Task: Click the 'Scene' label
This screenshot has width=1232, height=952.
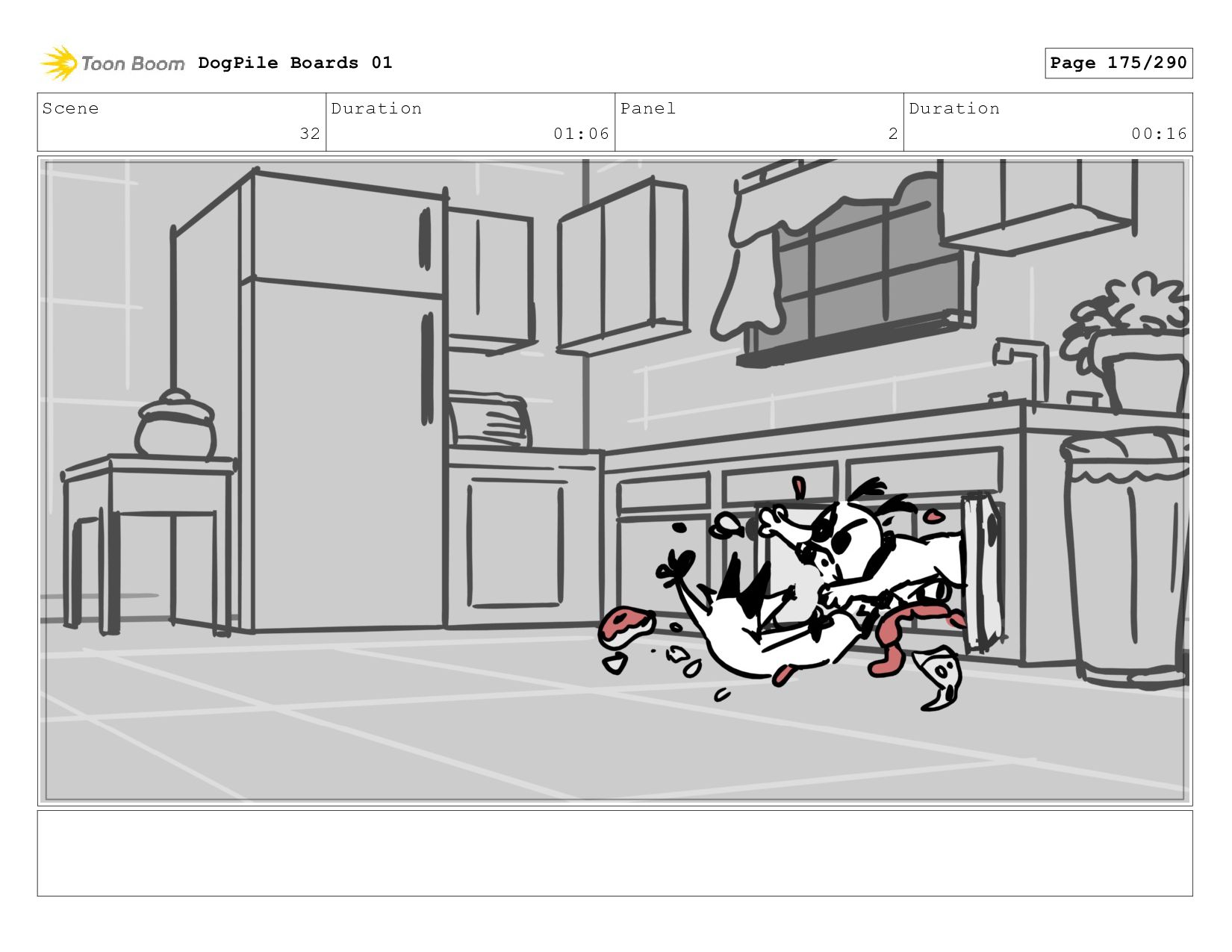Action: (x=70, y=109)
